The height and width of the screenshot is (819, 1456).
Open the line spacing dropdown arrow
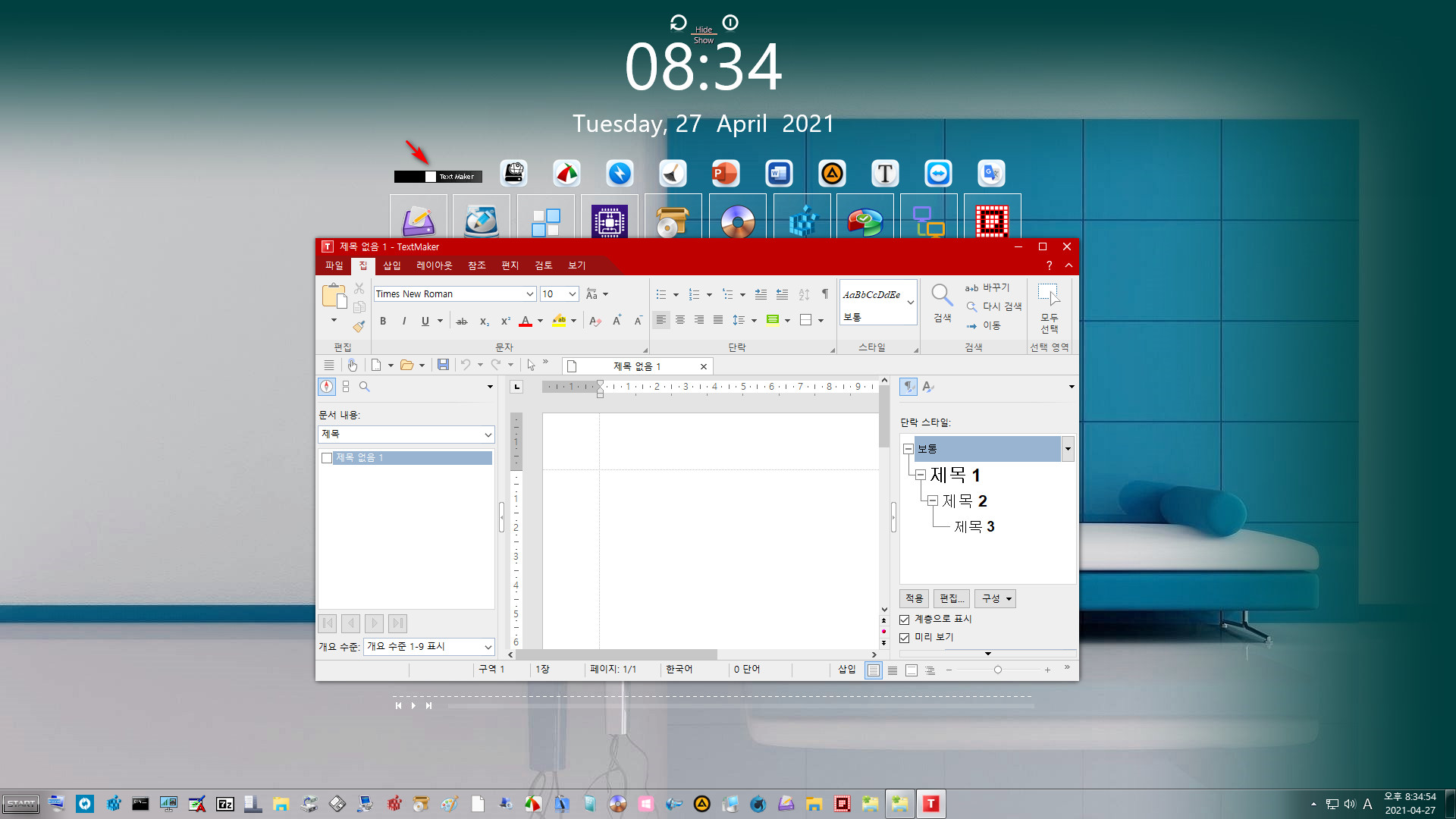point(754,321)
